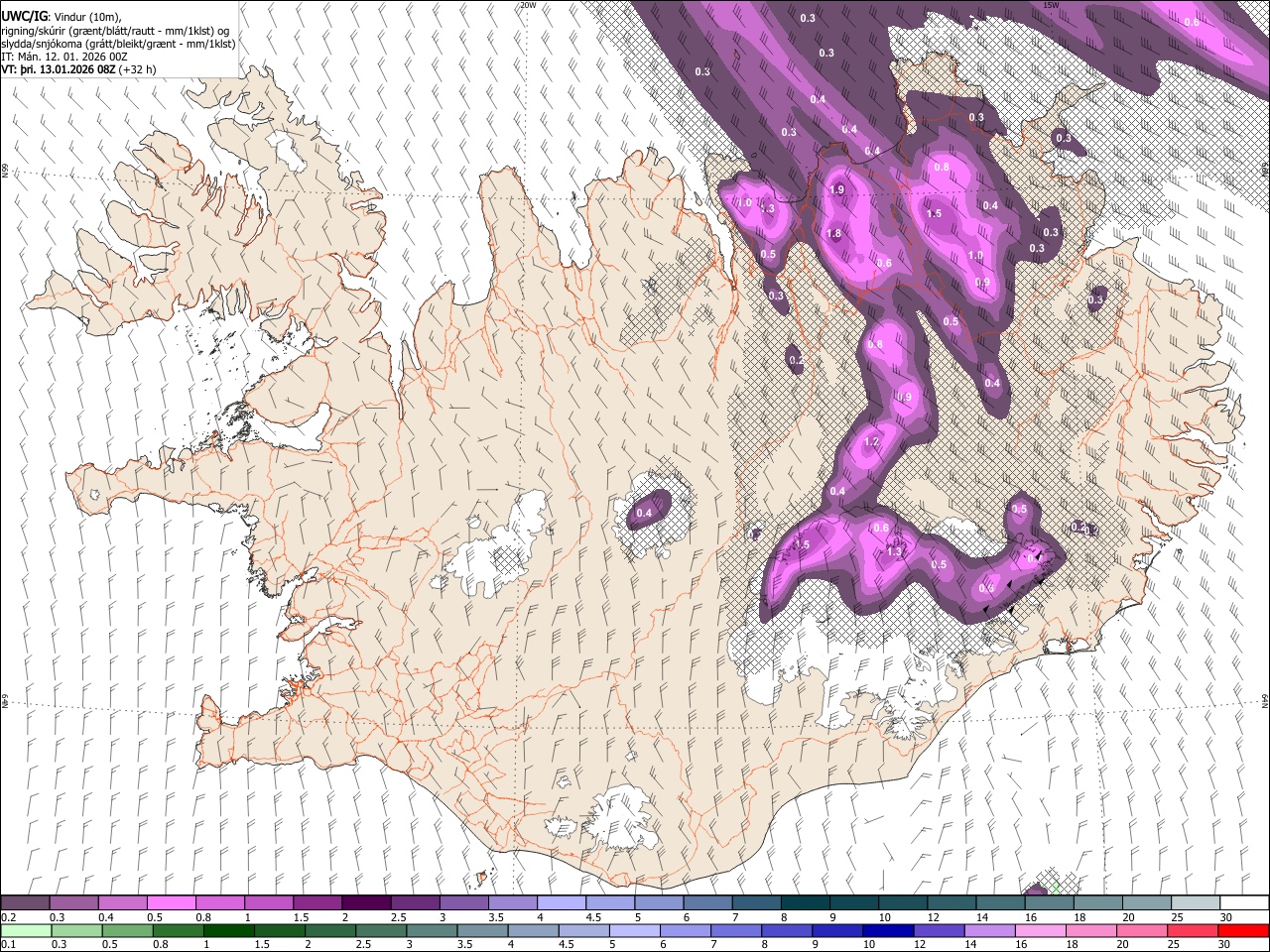This screenshot has width=1270, height=952.
Task: Click the "(+32 h)" forecast offset
Action: pyautogui.click(x=137, y=69)
